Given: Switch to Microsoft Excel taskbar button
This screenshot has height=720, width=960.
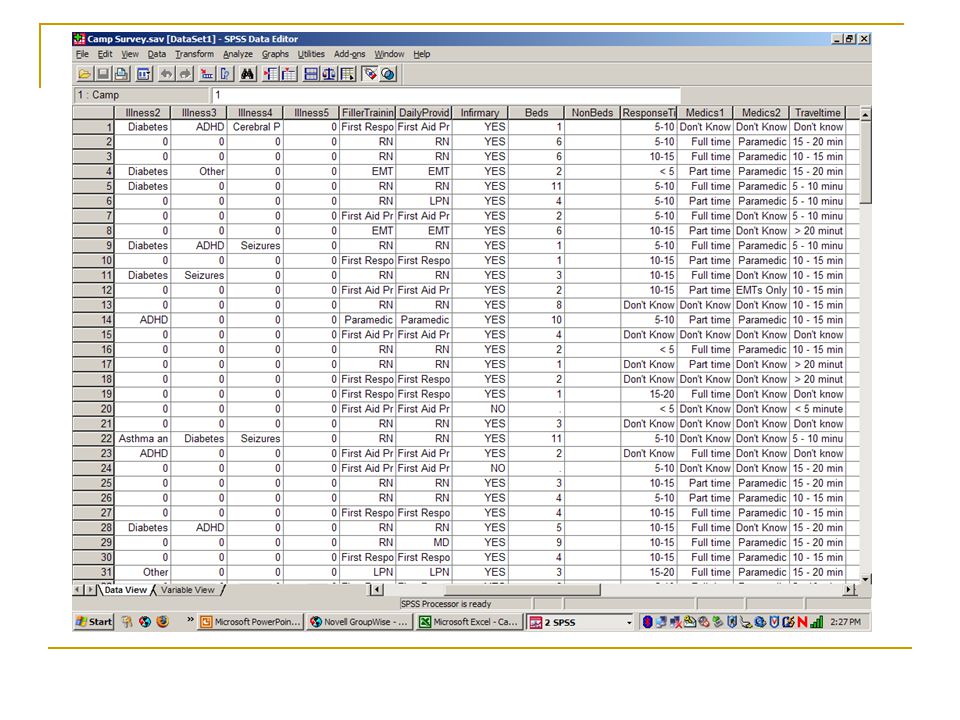Looking at the screenshot, I should tap(469, 622).
